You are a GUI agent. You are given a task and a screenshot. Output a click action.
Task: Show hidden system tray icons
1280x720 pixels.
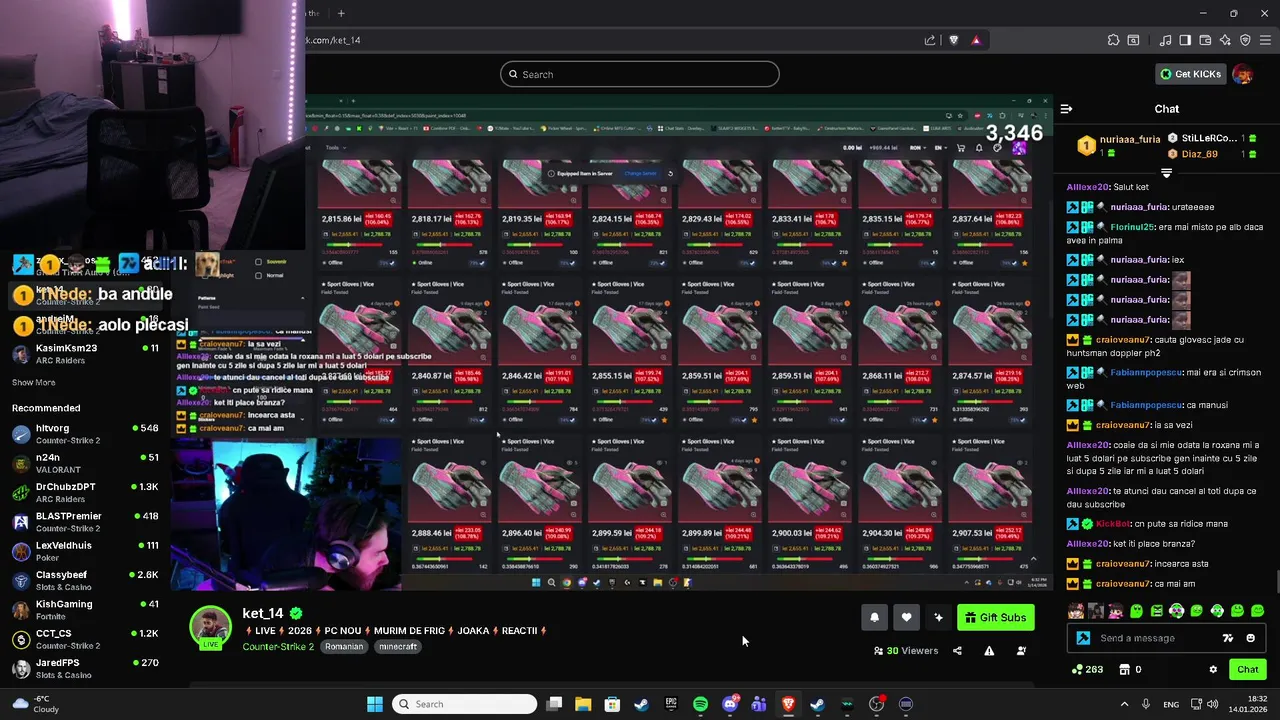(1124, 704)
